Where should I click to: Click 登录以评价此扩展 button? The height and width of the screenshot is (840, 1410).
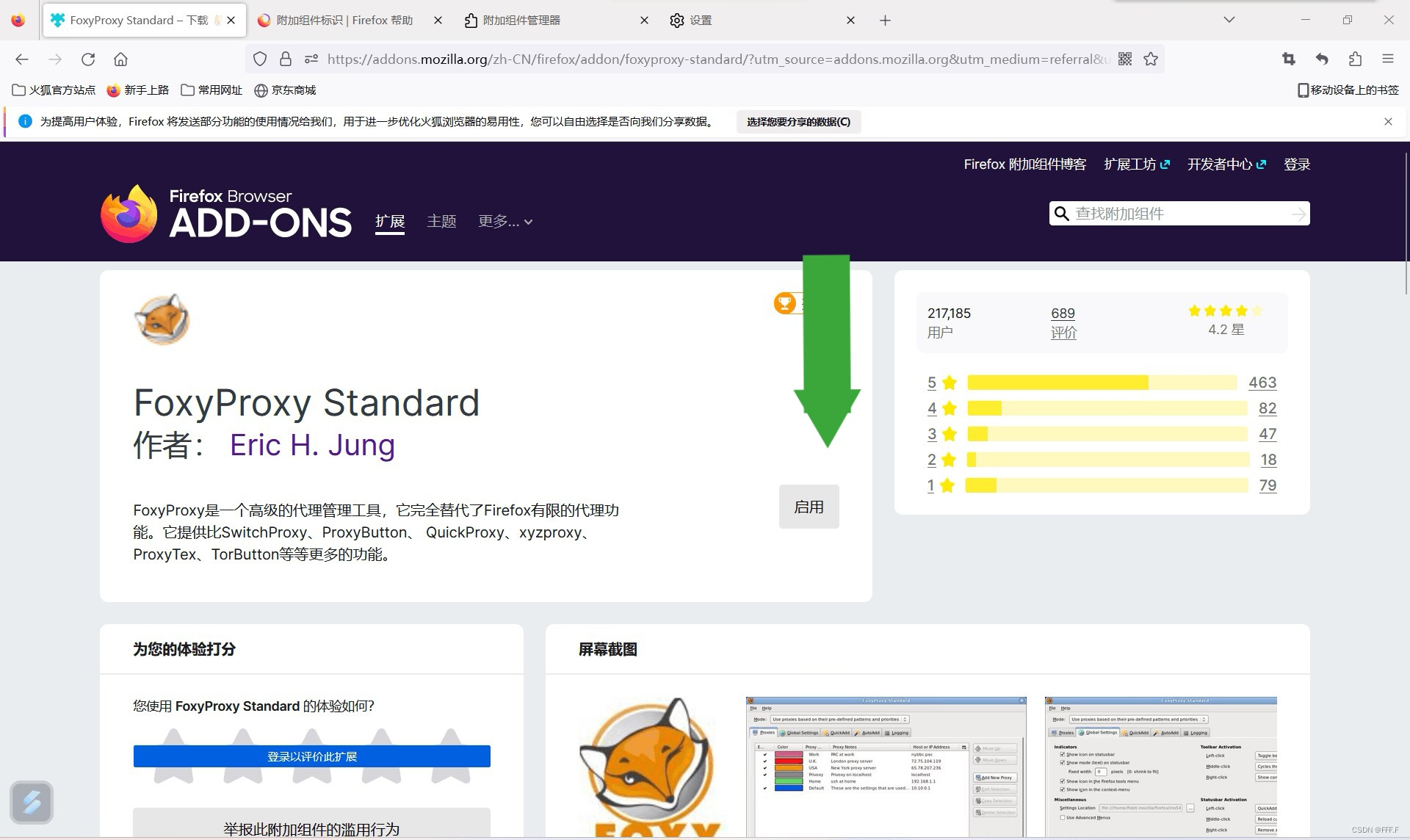click(311, 756)
